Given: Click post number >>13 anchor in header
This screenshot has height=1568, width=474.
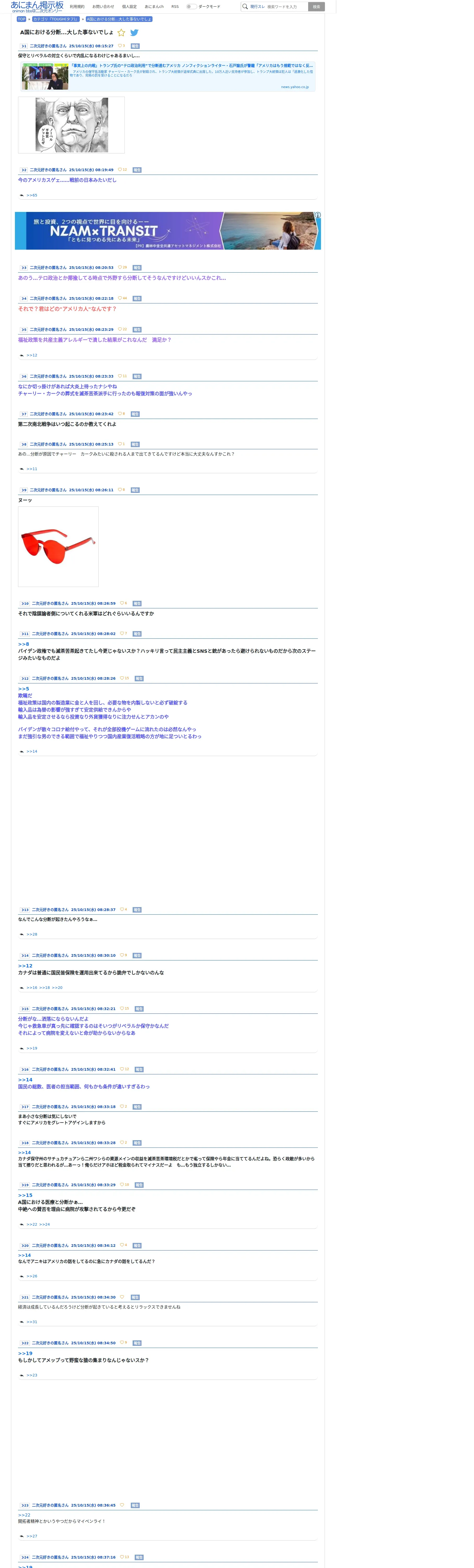Looking at the screenshot, I should pyautogui.click(x=25, y=910).
